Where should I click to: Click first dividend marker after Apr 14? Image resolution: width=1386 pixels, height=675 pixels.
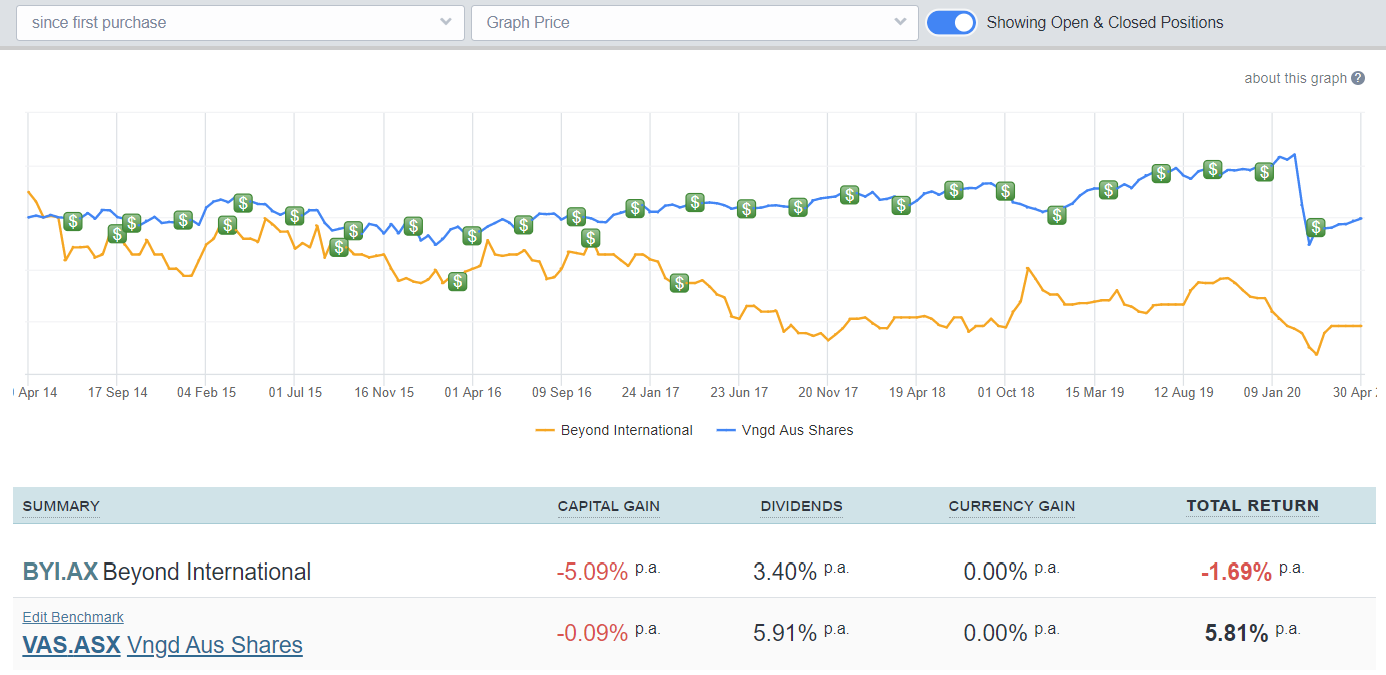[x=72, y=221]
